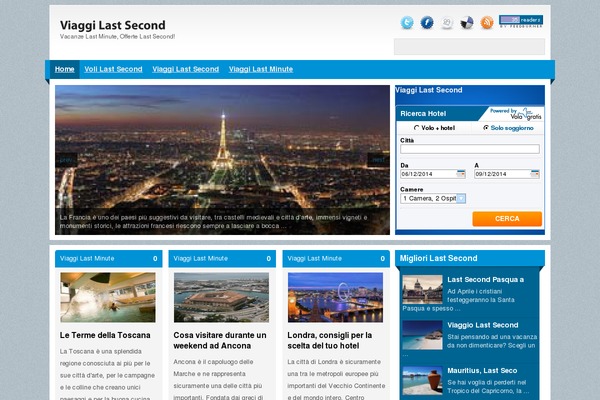Open the Londra hotel article title
600x400 pixels.
pyautogui.click(x=329, y=340)
